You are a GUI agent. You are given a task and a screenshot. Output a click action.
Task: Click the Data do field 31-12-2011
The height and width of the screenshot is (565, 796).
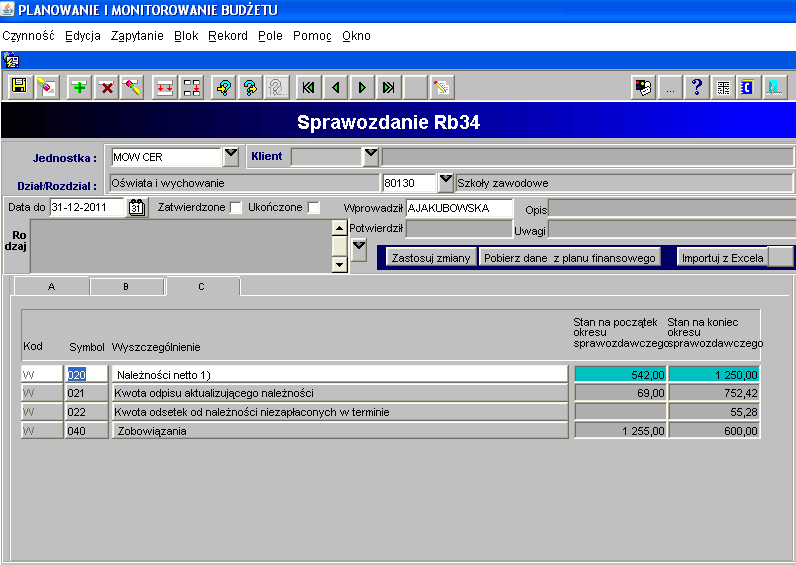click(x=87, y=208)
